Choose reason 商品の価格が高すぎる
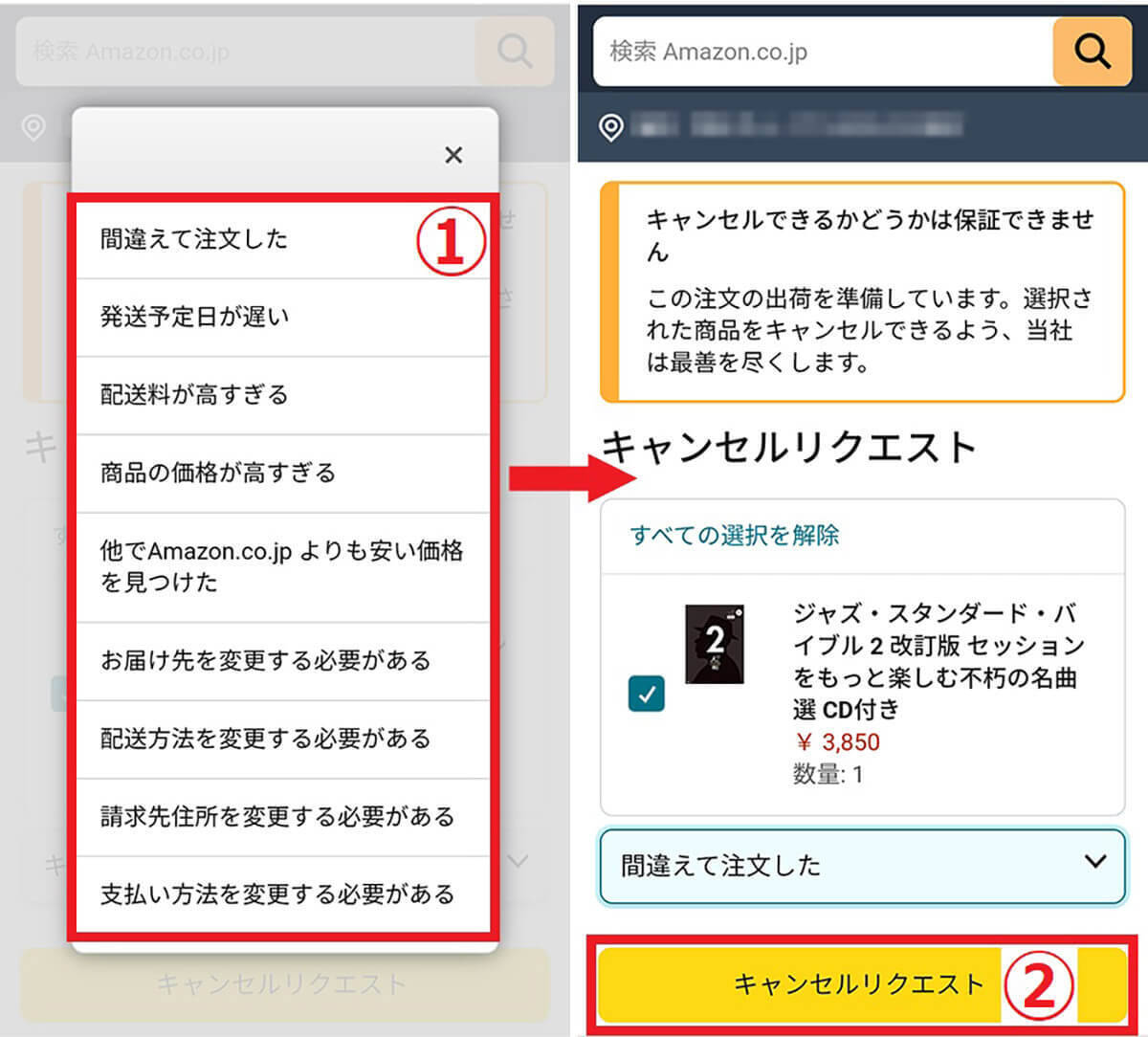The height and width of the screenshot is (1037, 1148). click(x=282, y=474)
